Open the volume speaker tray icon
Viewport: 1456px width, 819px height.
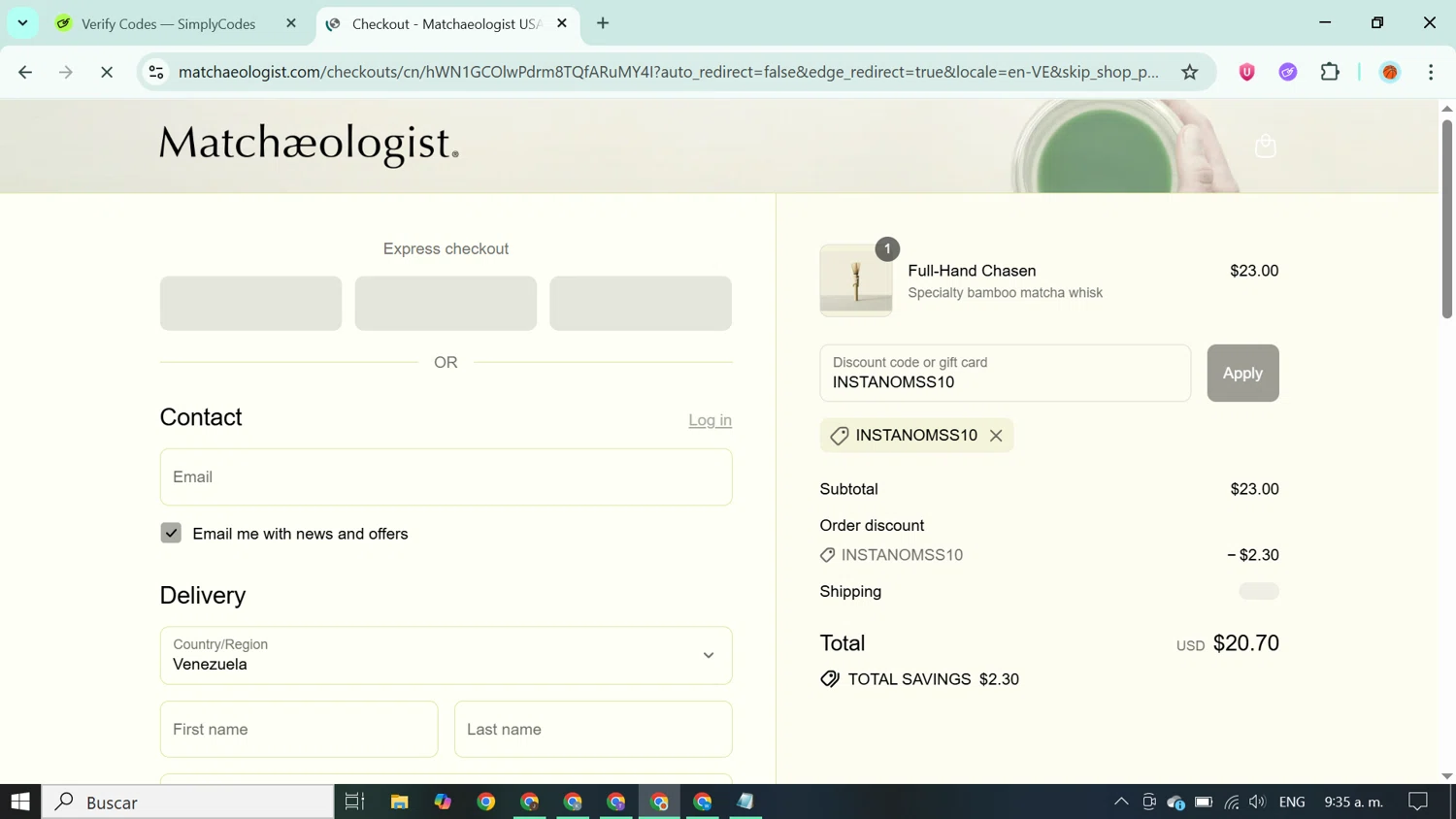click(x=1257, y=802)
